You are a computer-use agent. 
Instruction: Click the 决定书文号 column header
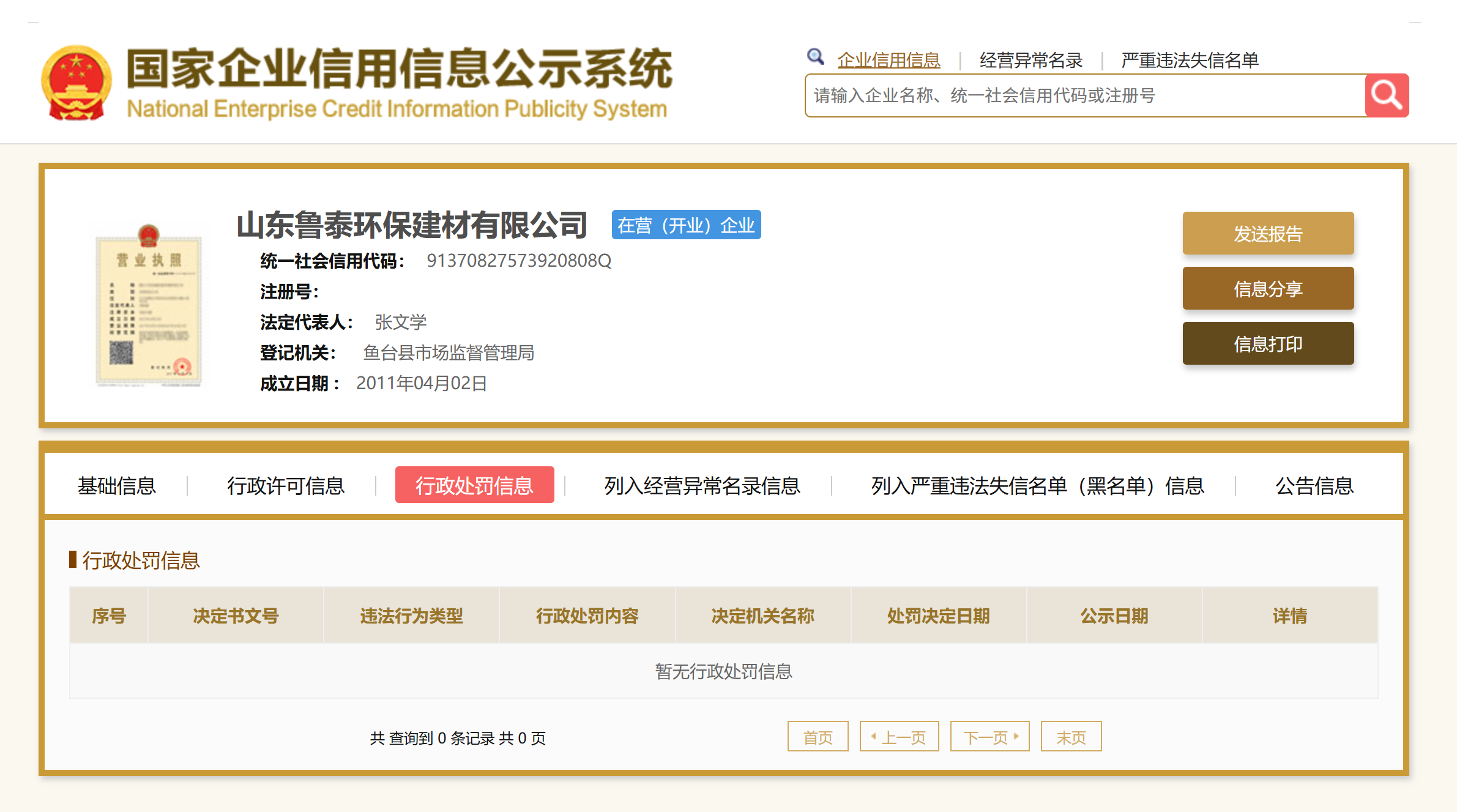click(236, 616)
